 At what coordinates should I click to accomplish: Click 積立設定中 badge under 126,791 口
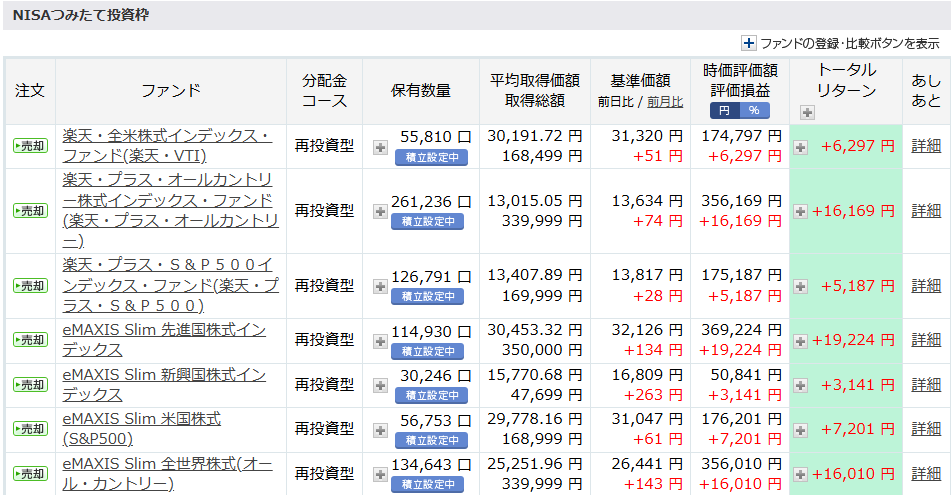[428, 297]
